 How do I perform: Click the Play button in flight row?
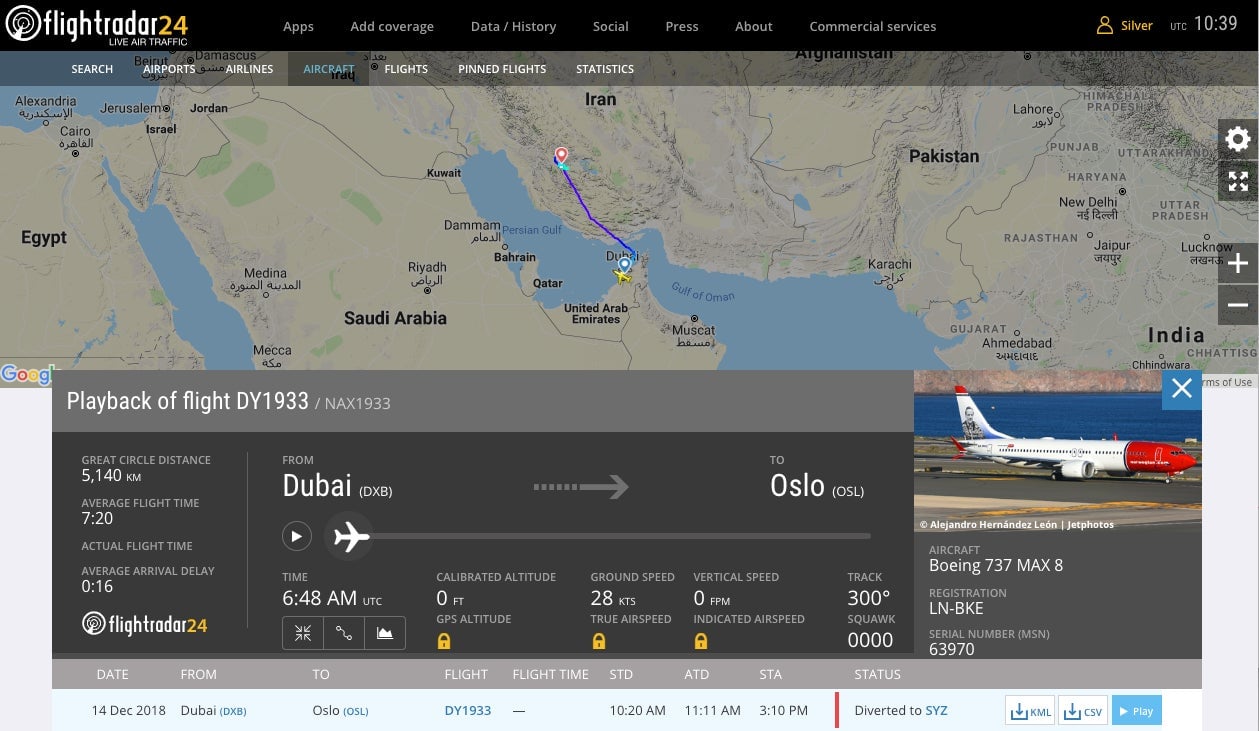click(1136, 711)
